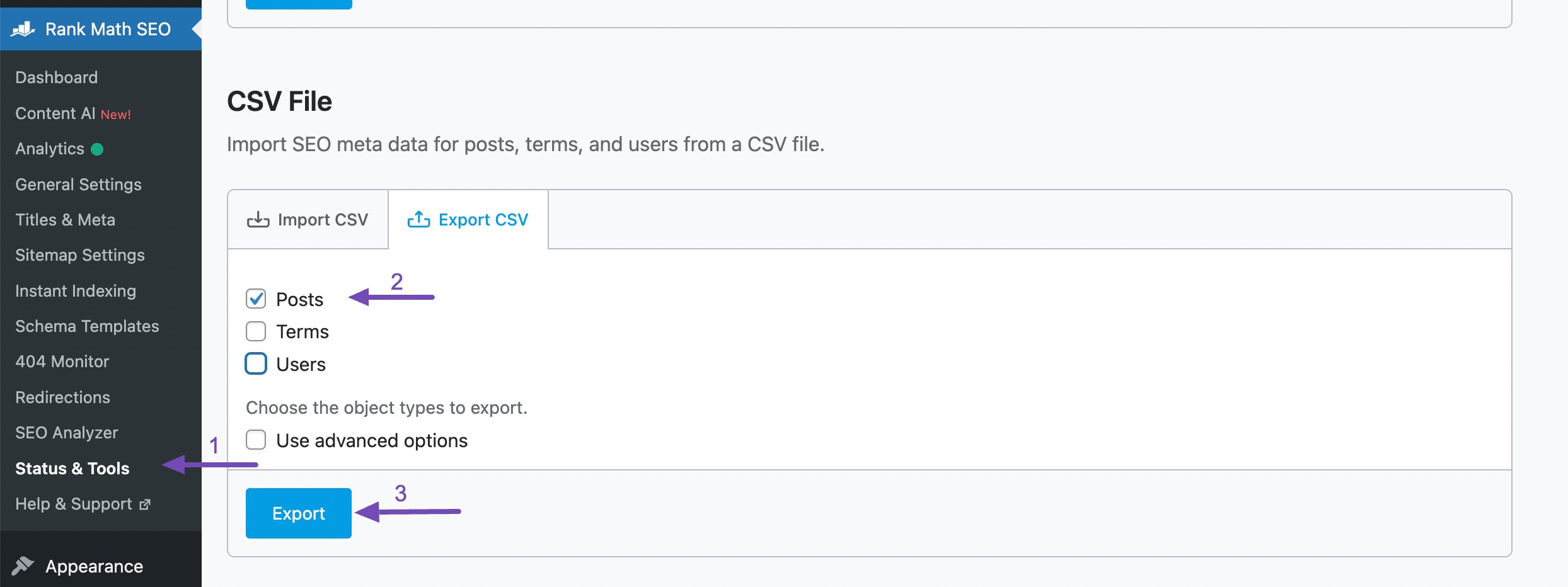
Task: Uncheck the Posts checkbox
Action: [x=256, y=299]
